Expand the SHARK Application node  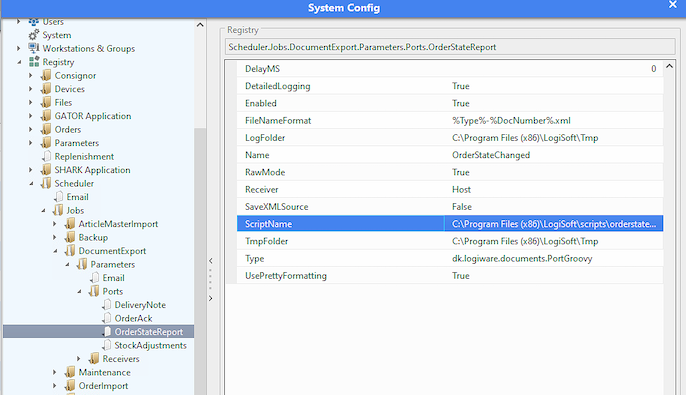31,170
